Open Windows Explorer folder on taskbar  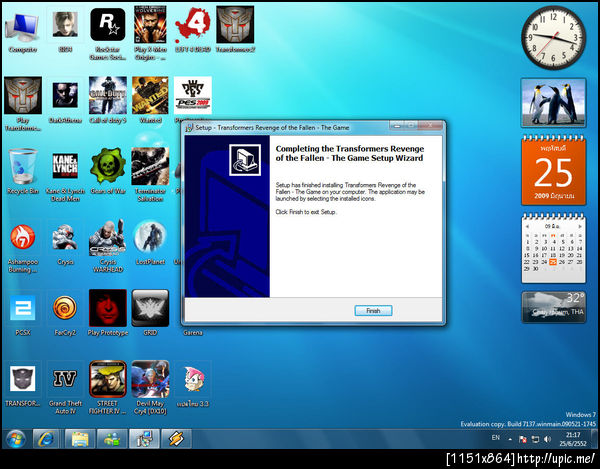[80, 439]
